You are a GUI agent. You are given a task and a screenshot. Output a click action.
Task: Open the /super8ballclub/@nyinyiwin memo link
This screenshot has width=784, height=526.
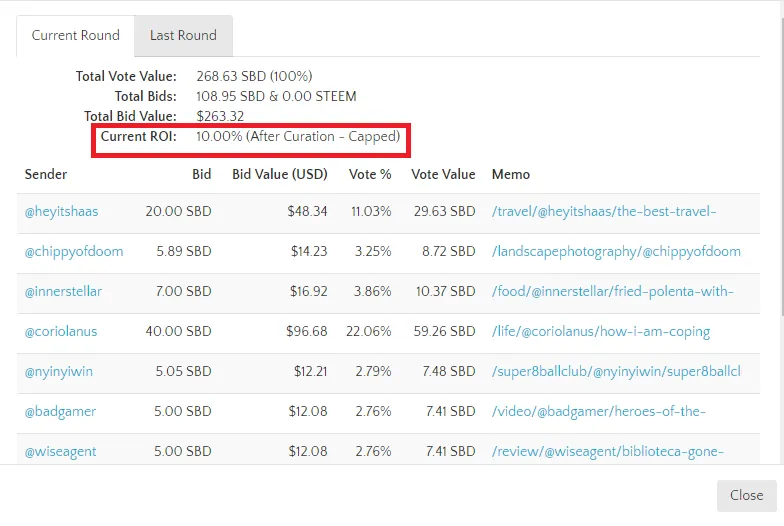tap(616, 372)
